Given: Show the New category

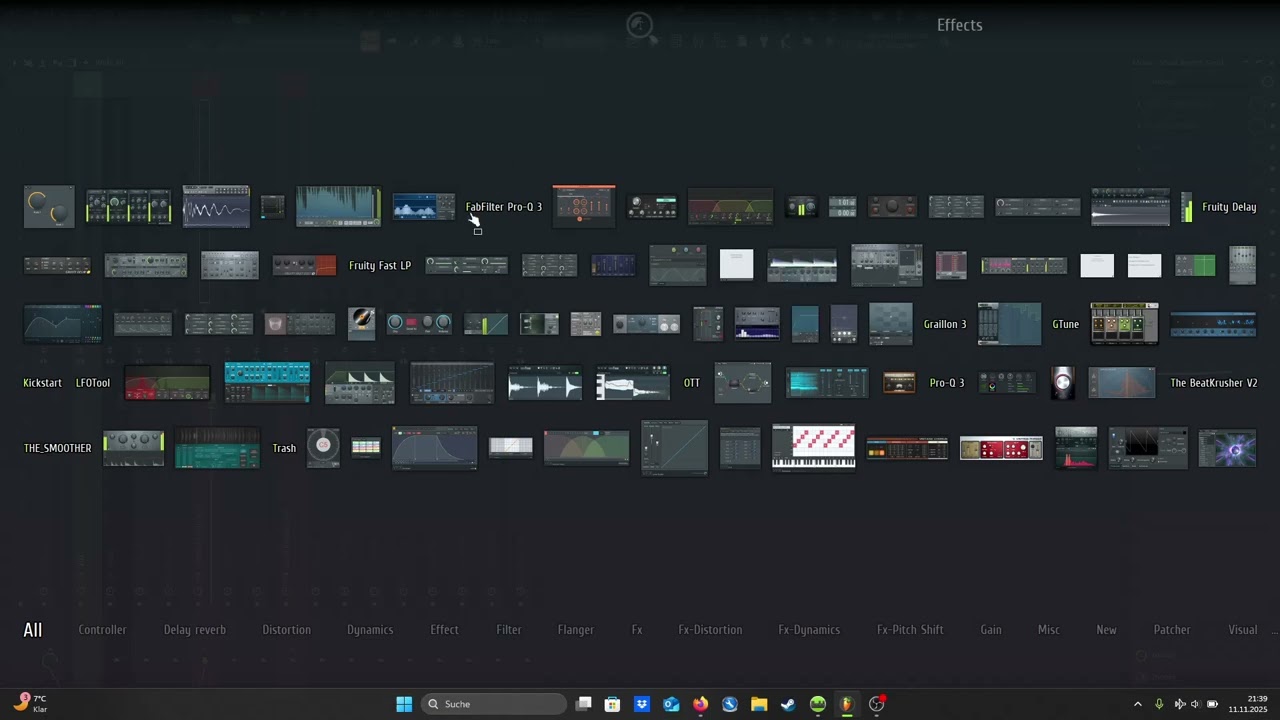Looking at the screenshot, I should (1107, 630).
